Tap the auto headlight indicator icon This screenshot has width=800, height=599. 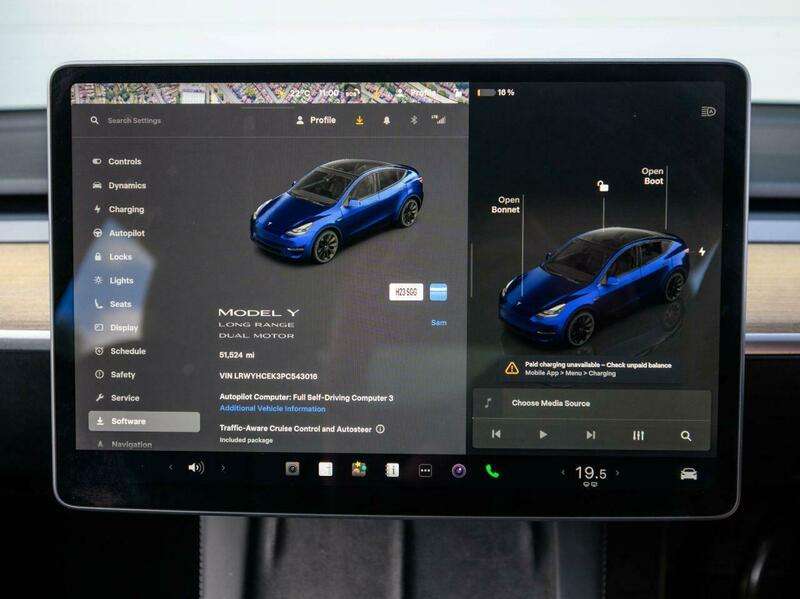tap(708, 111)
